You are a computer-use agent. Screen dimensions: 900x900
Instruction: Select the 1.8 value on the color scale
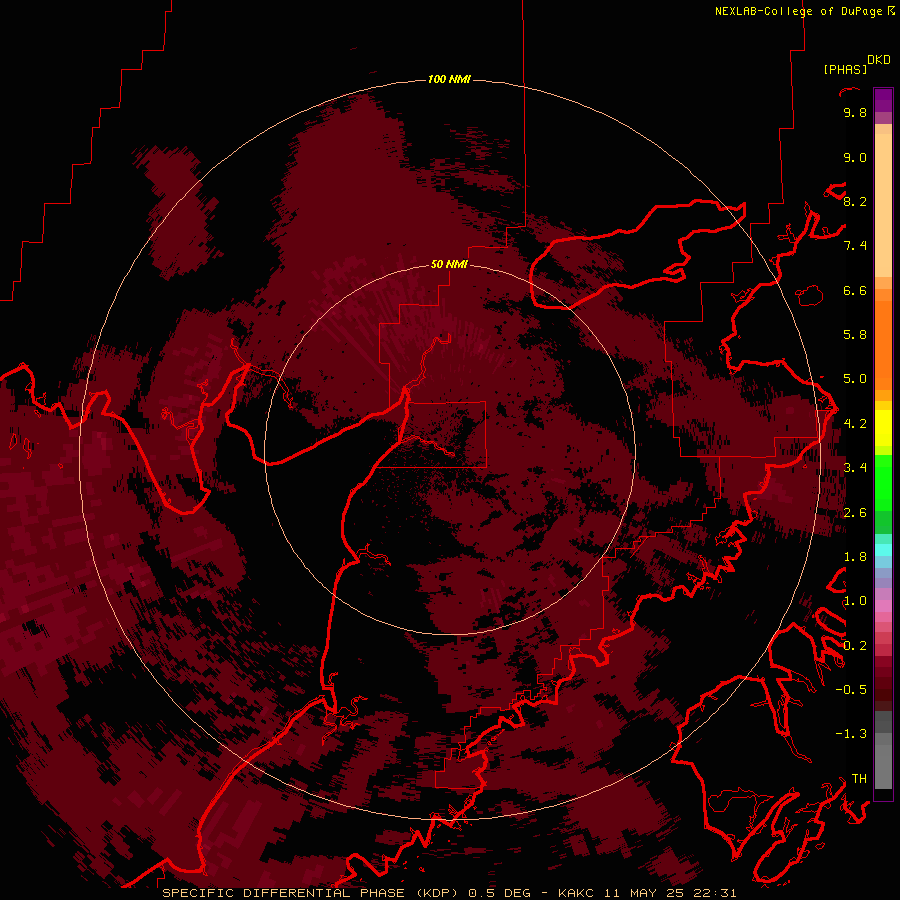pos(855,557)
